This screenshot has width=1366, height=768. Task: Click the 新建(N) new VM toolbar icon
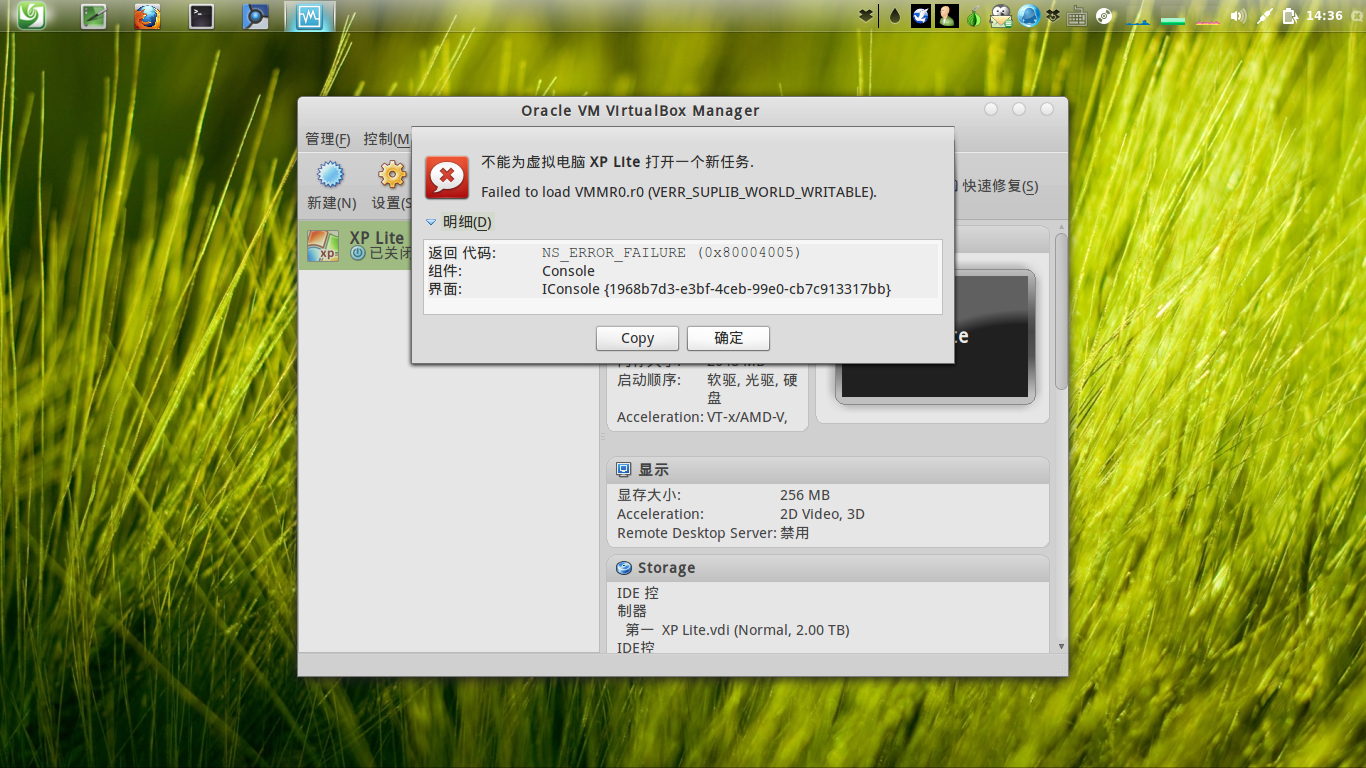[x=330, y=175]
